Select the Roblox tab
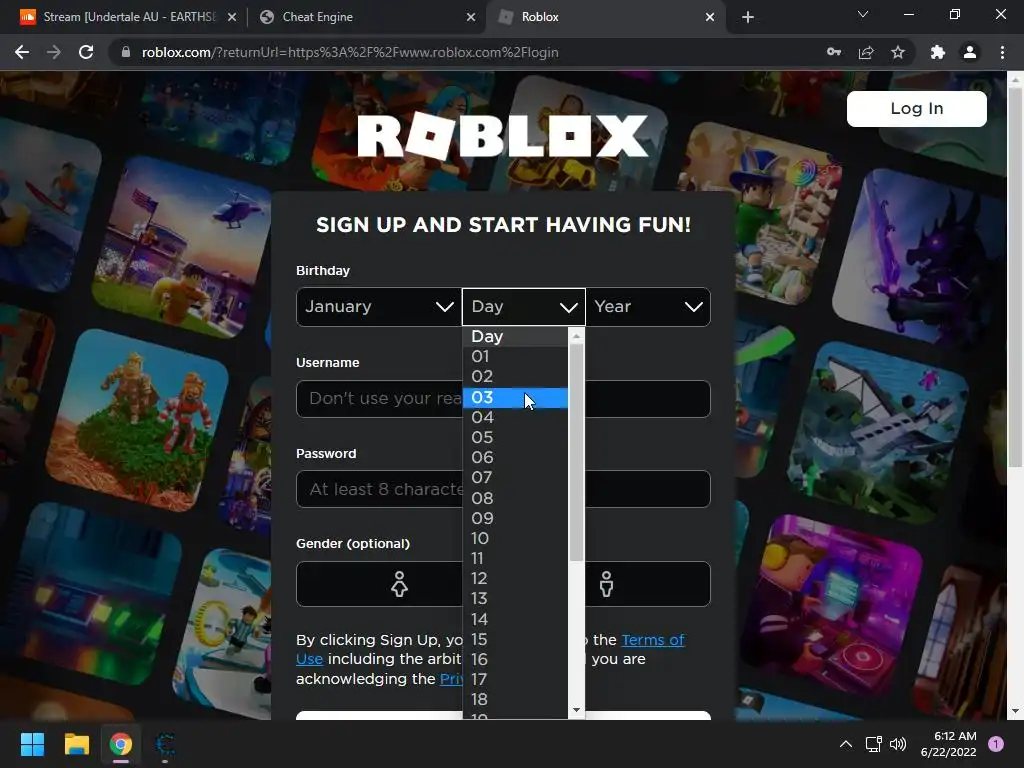 [605, 17]
